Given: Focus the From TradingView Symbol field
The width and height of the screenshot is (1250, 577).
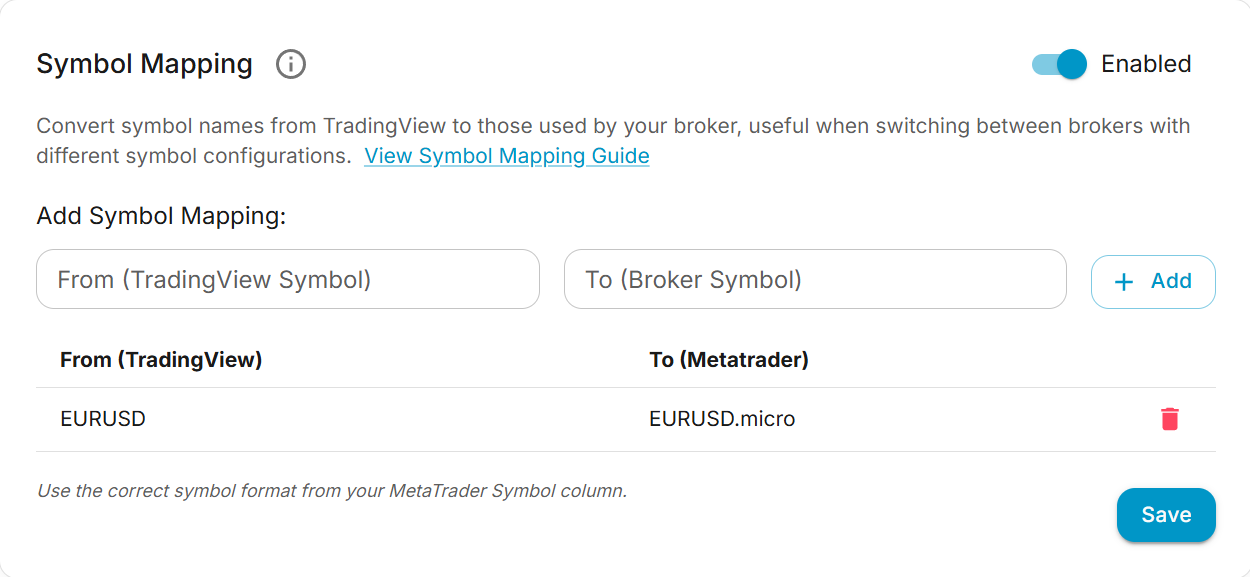Looking at the screenshot, I should 287,279.
